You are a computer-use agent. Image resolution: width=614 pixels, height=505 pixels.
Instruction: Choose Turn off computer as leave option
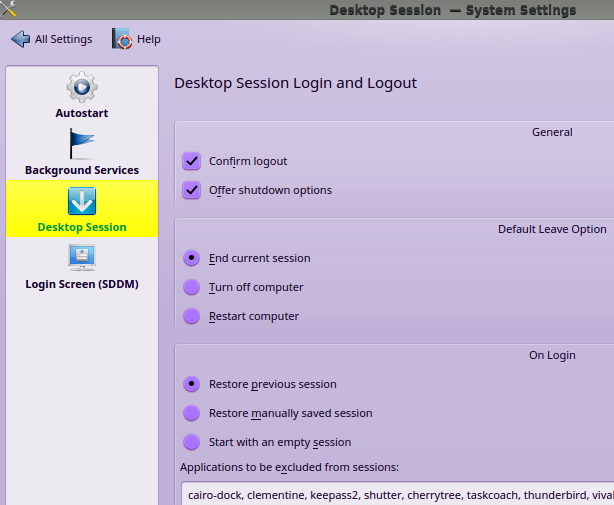coord(192,287)
